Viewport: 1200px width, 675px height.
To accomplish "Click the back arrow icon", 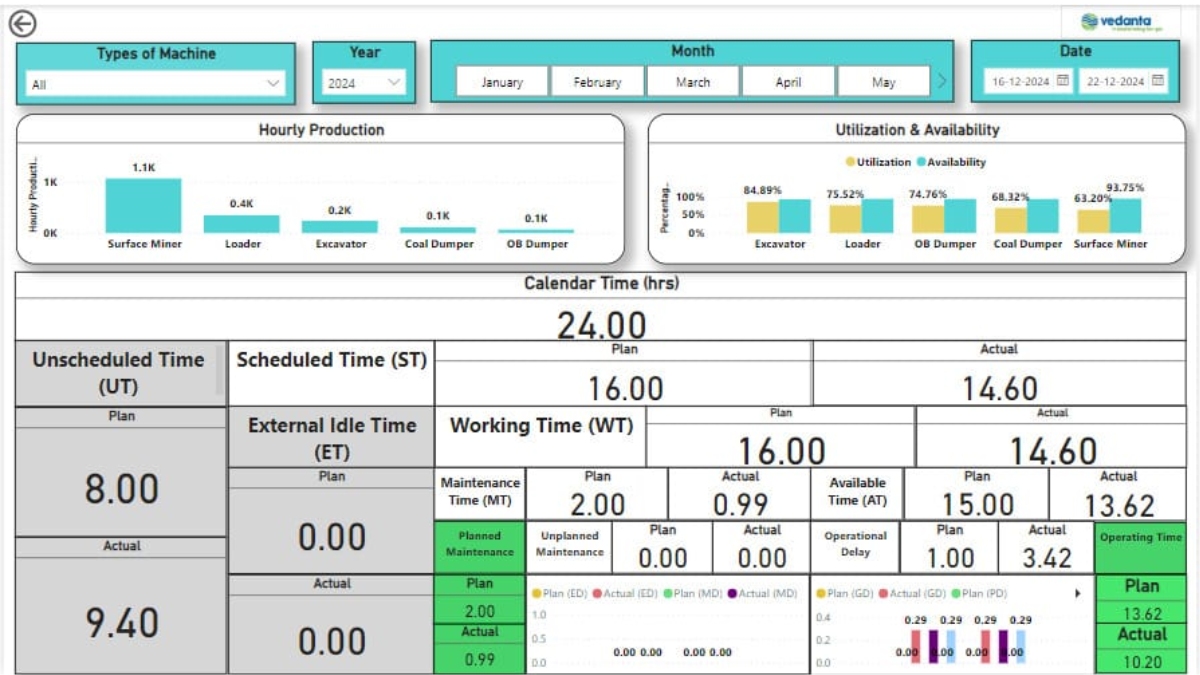I will tap(22, 24).
